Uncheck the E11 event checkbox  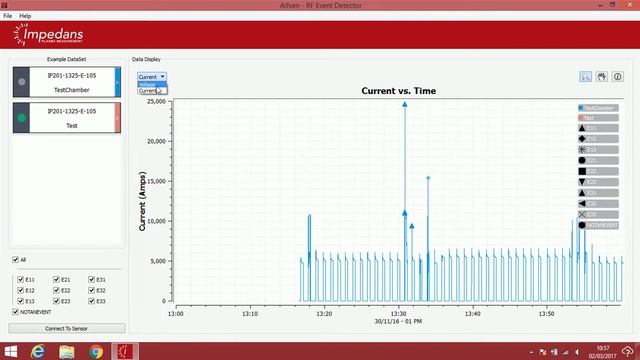pos(21,280)
